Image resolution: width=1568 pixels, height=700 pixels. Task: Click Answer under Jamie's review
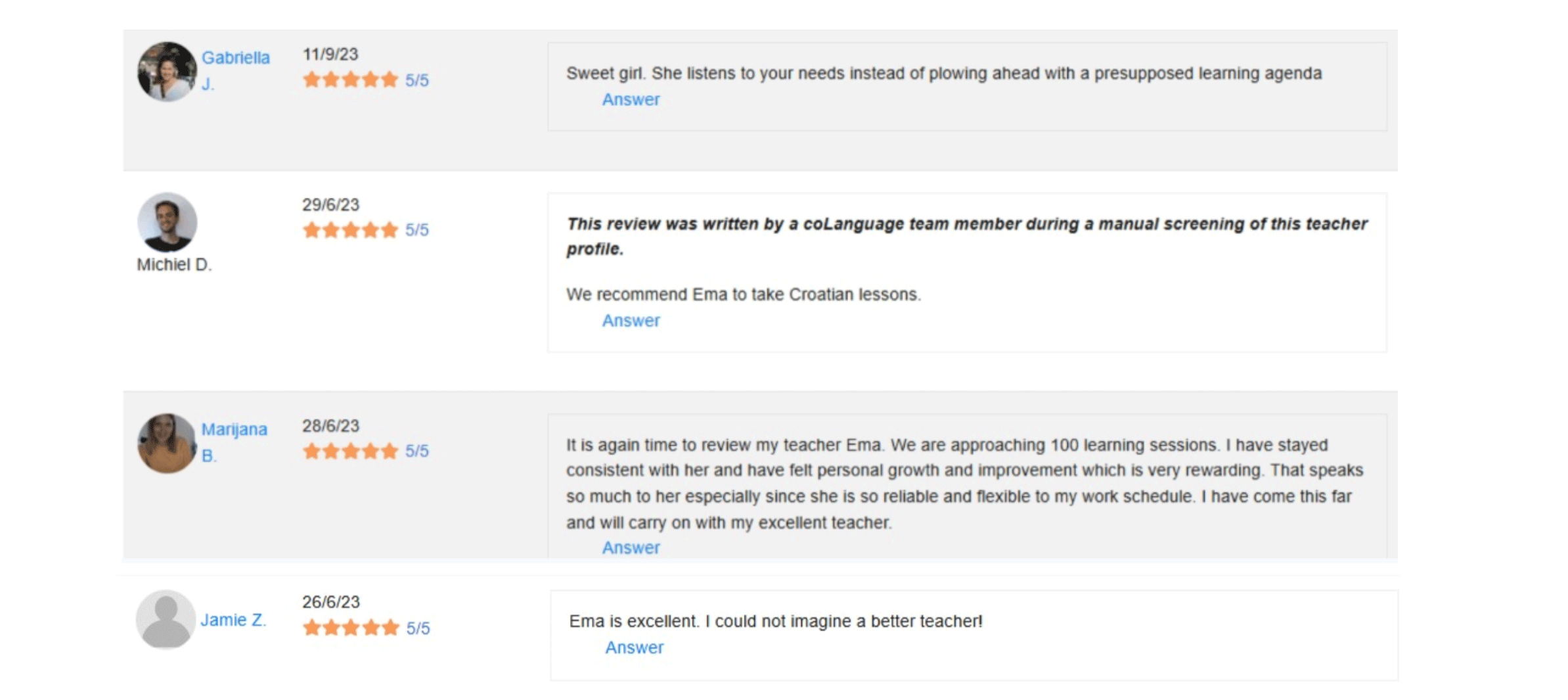pos(634,647)
